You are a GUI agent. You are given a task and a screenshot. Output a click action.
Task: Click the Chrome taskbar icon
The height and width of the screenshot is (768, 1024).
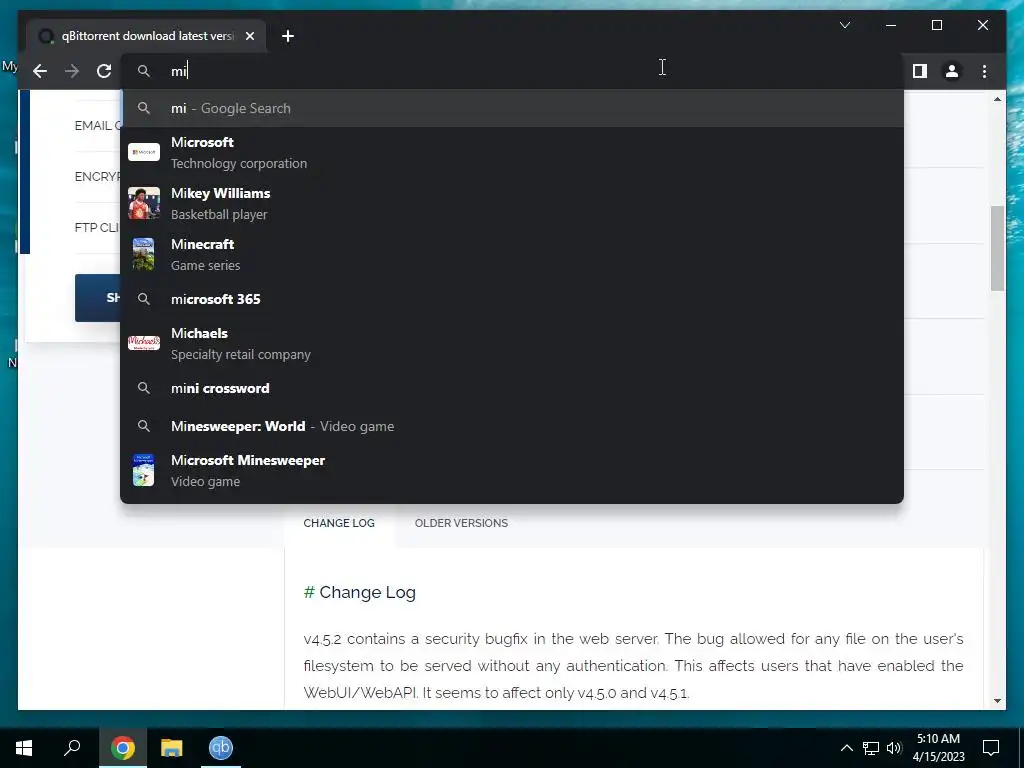[x=122, y=748]
